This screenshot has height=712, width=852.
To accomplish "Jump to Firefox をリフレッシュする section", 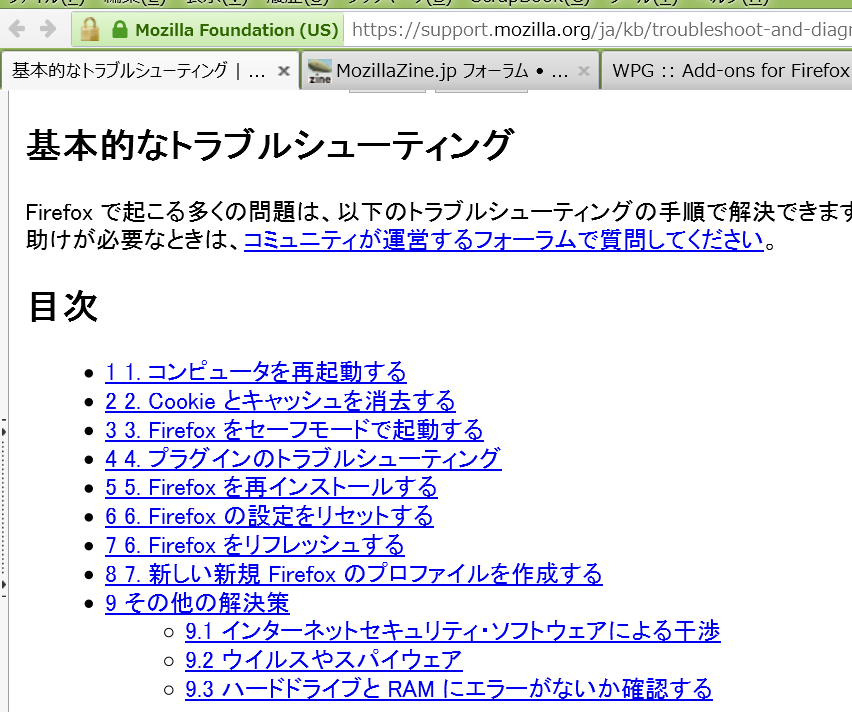I will click(x=255, y=545).
